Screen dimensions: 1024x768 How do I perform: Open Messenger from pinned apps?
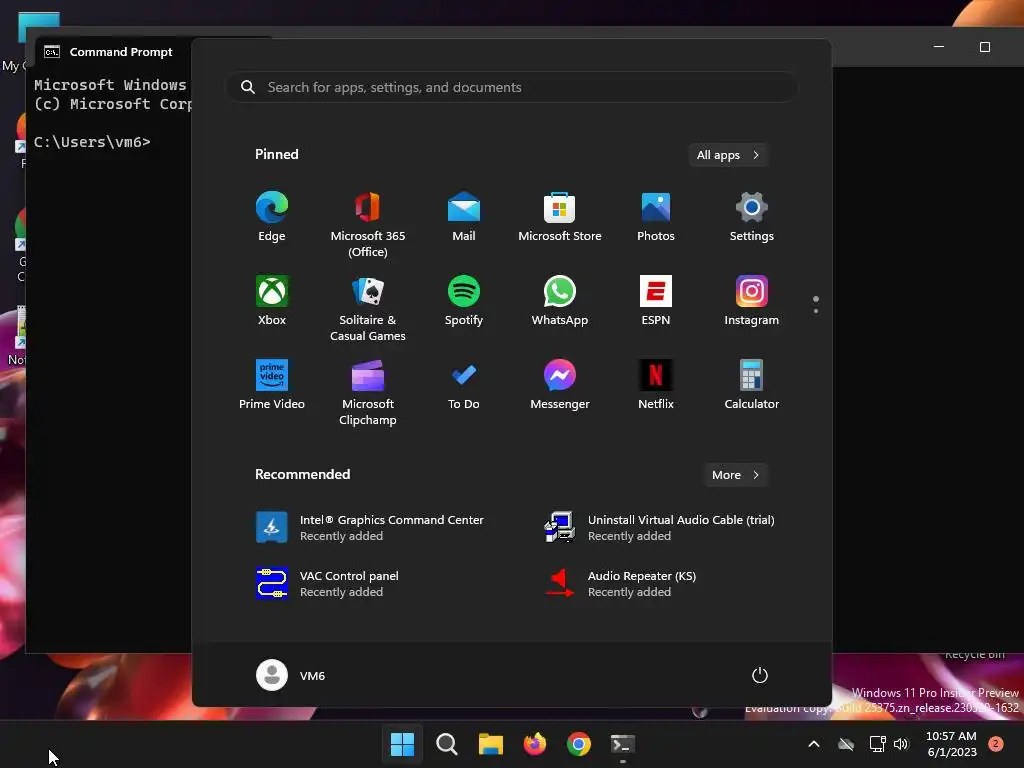point(560,385)
